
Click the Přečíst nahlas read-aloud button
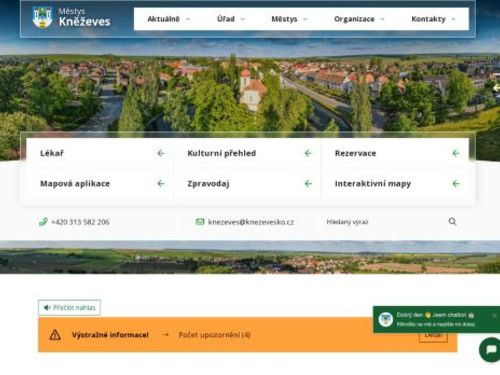click(x=69, y=307)
